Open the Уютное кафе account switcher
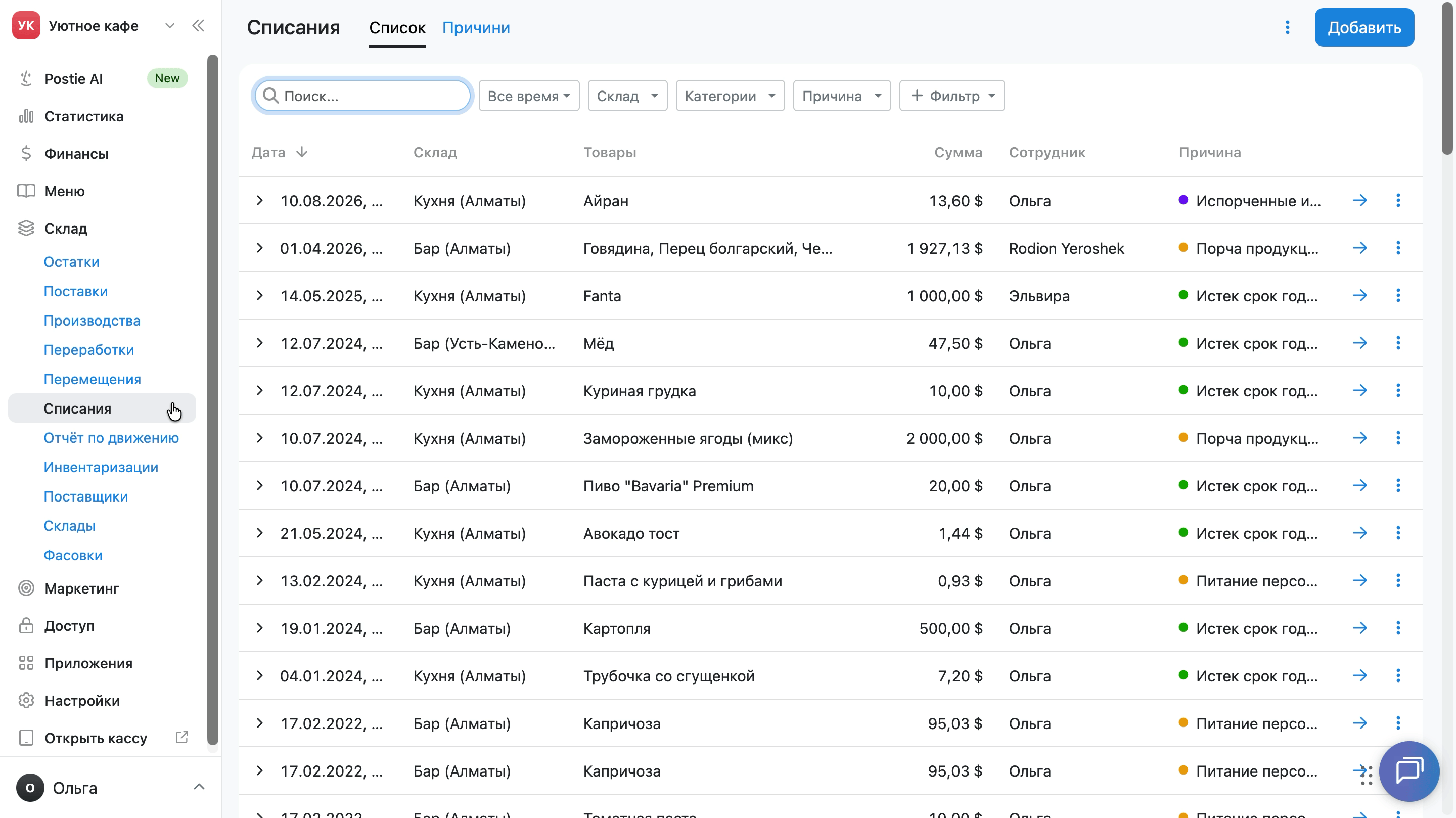The width and height of the screenshot is (1456, 818). 169,25
